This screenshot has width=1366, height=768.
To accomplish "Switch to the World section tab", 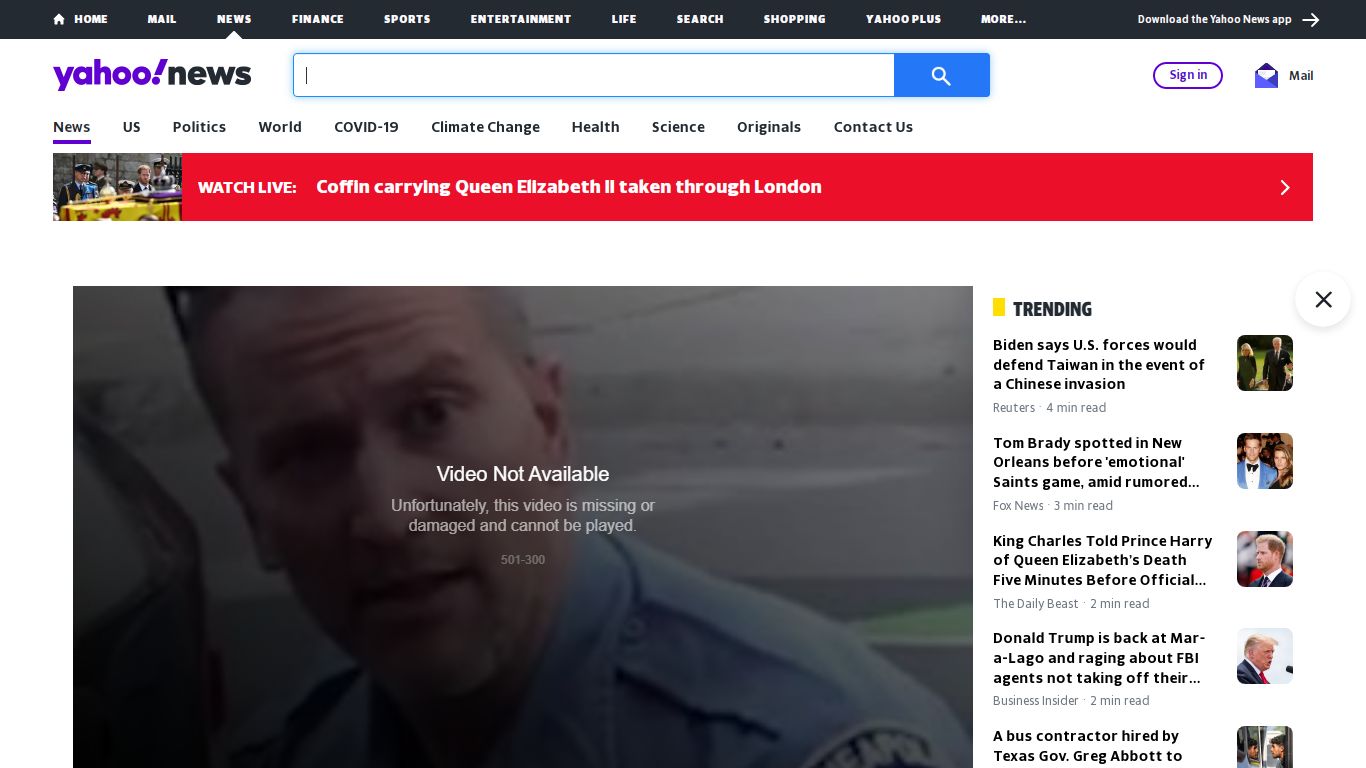I will pos(280,127).
